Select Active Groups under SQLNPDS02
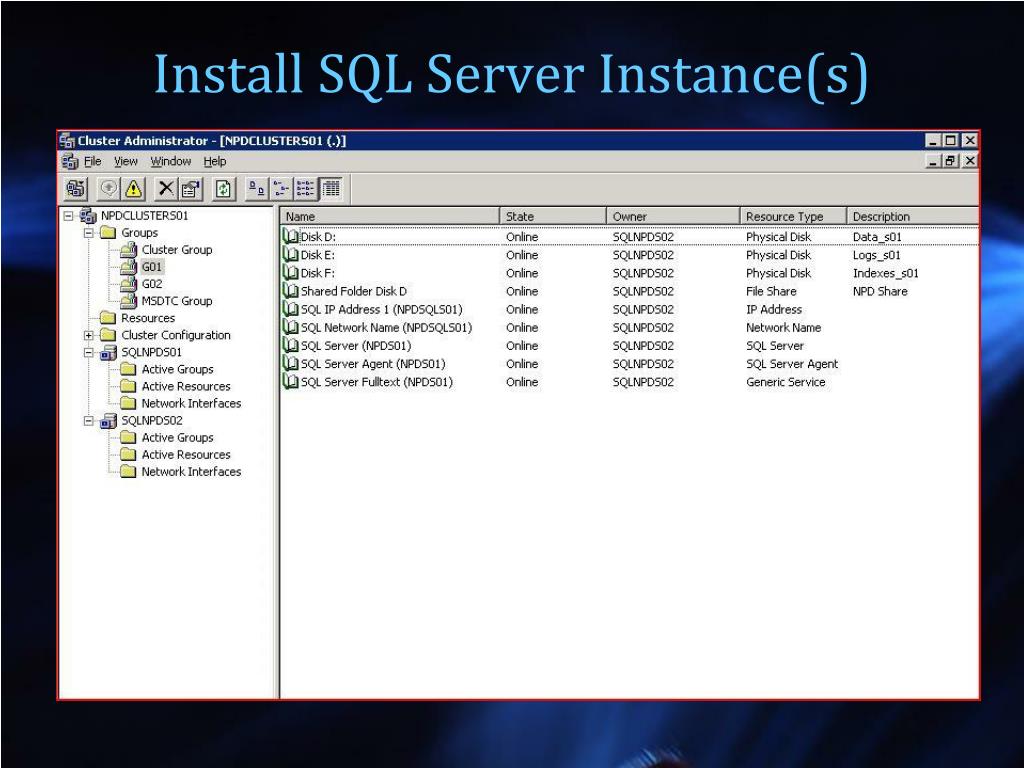Screen dimensions: 1024x768 tap(178, 438)
